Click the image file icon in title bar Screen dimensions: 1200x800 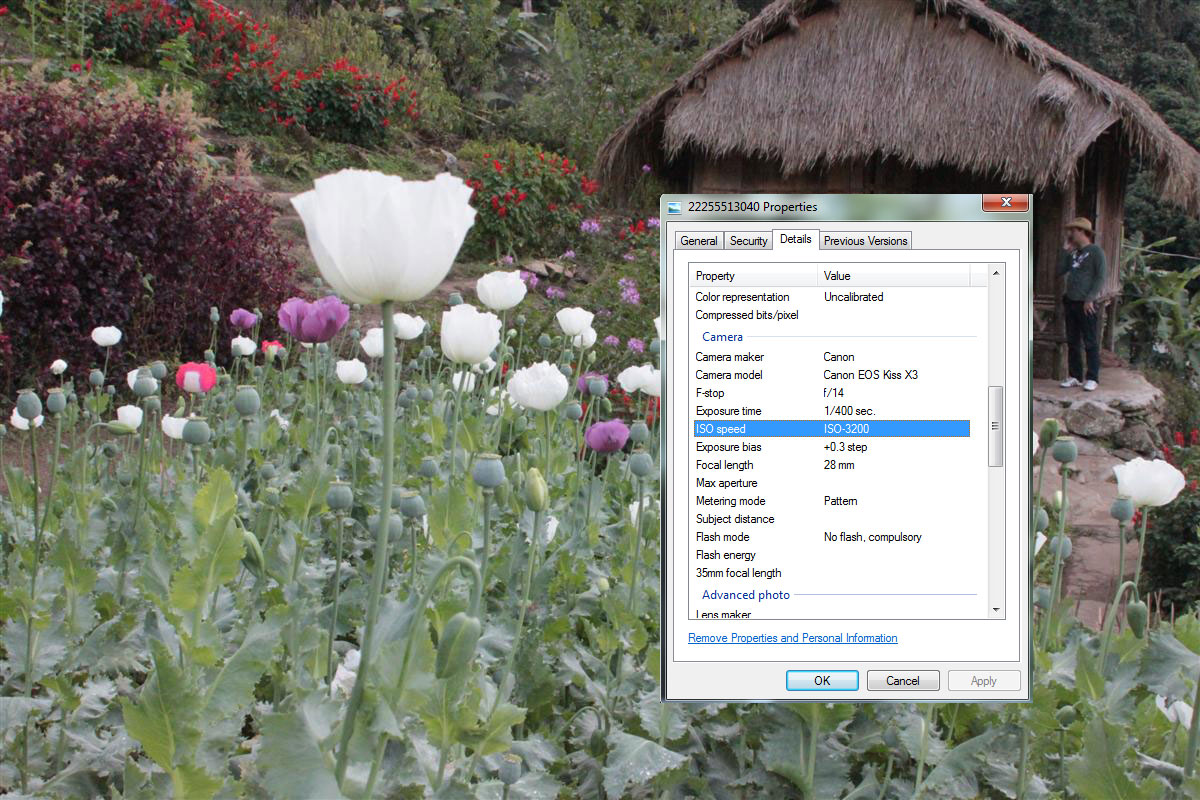(675, 207)
